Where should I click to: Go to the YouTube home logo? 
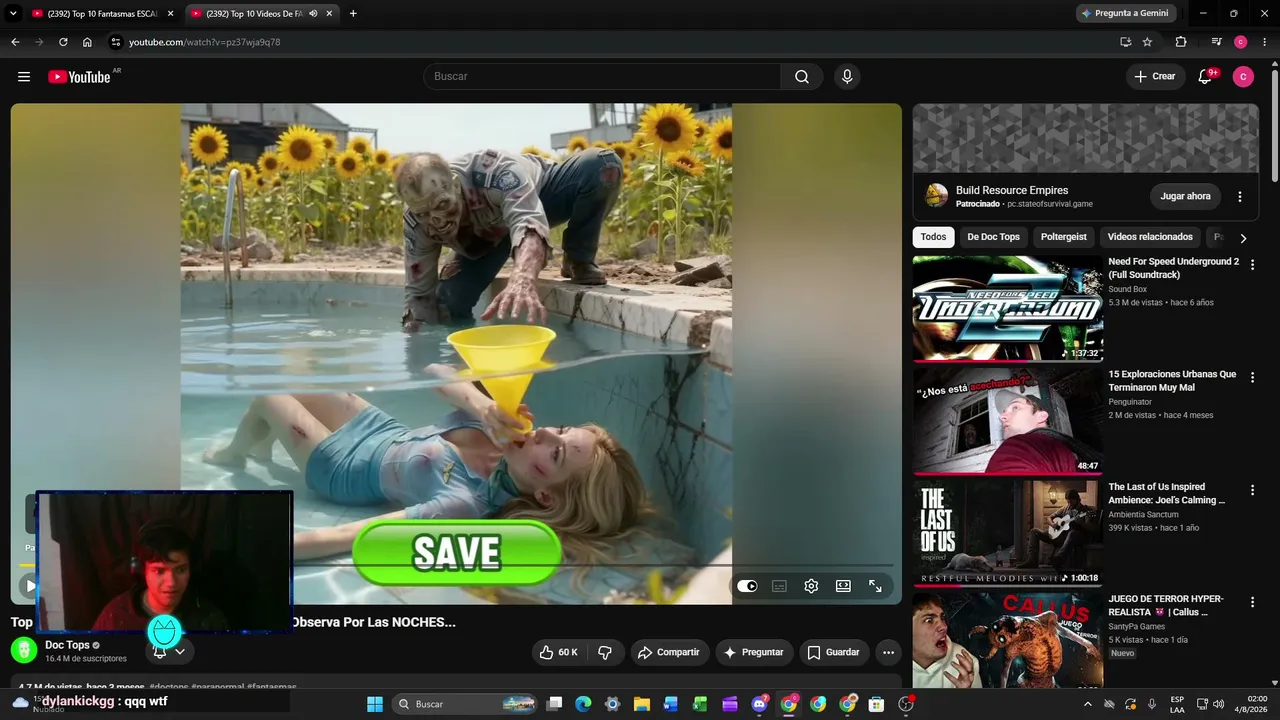(x=79, y=77)
